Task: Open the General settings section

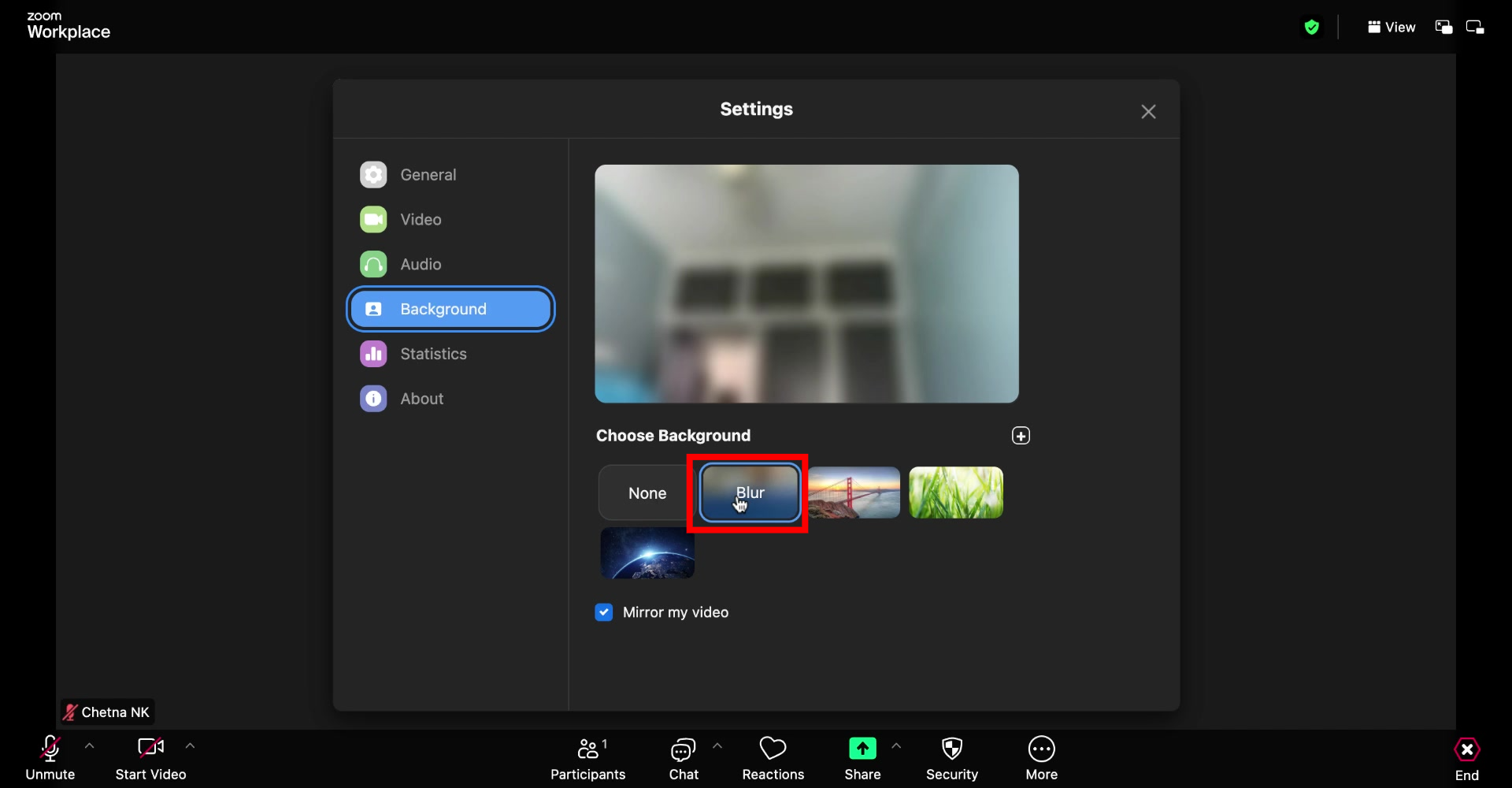Action: click(x=428, y=174)
